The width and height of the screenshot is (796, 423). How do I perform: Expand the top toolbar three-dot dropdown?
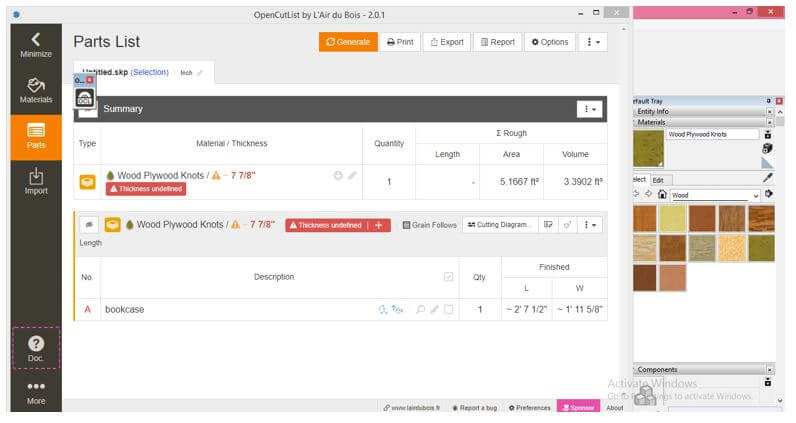coord(593,42)
